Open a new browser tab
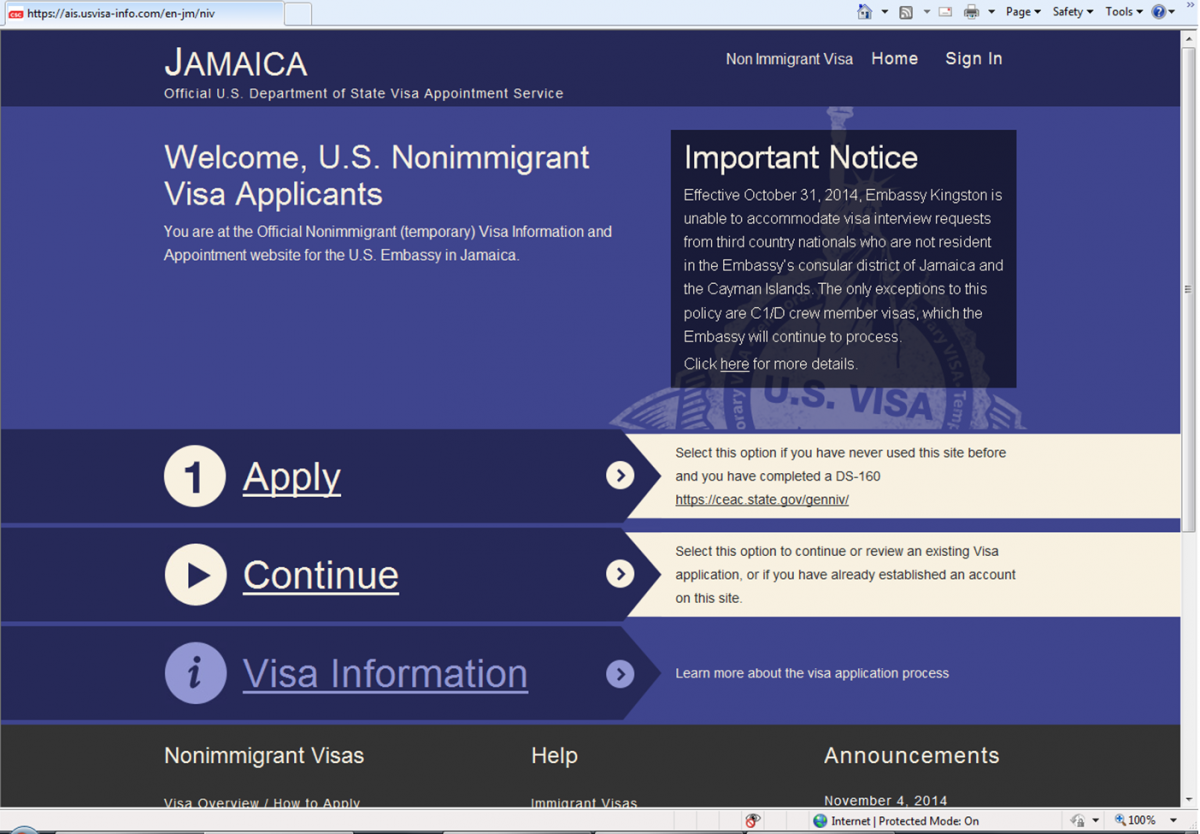Screen dimensions: 1200x834 coord(298,14)
